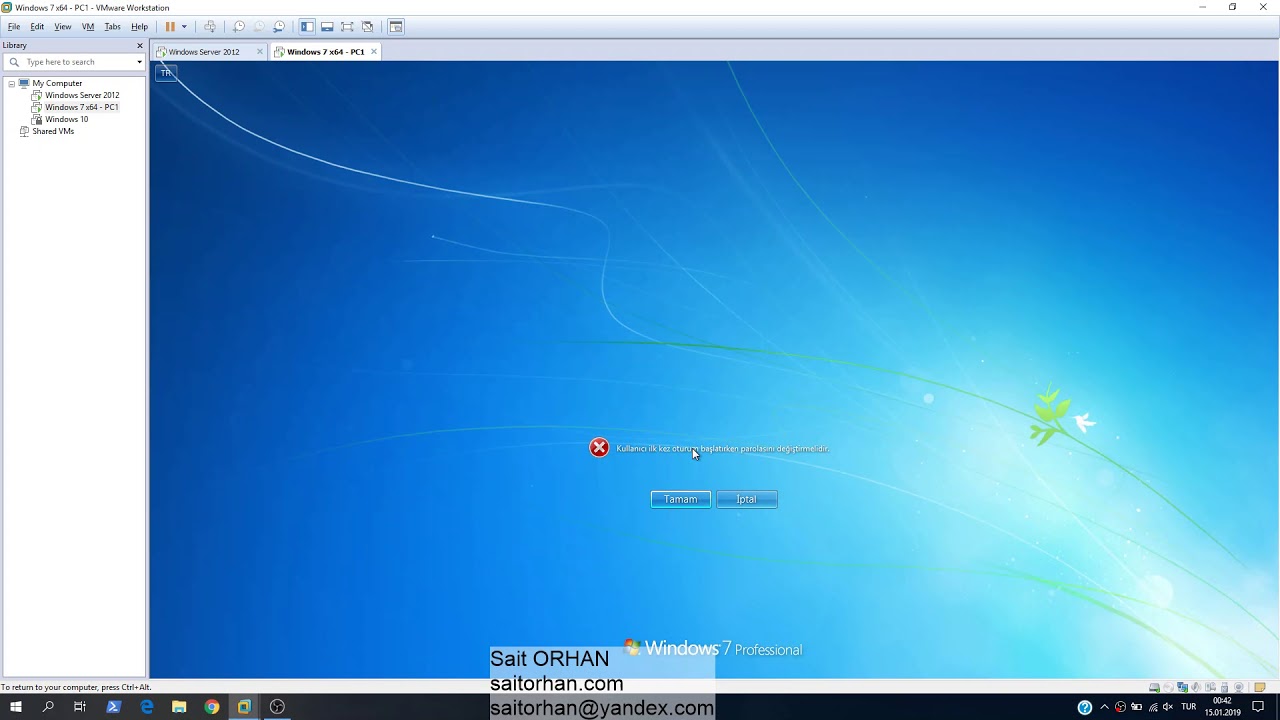Switch to the Windows Server 2012 tab
1280x720 pixels.
203,52
